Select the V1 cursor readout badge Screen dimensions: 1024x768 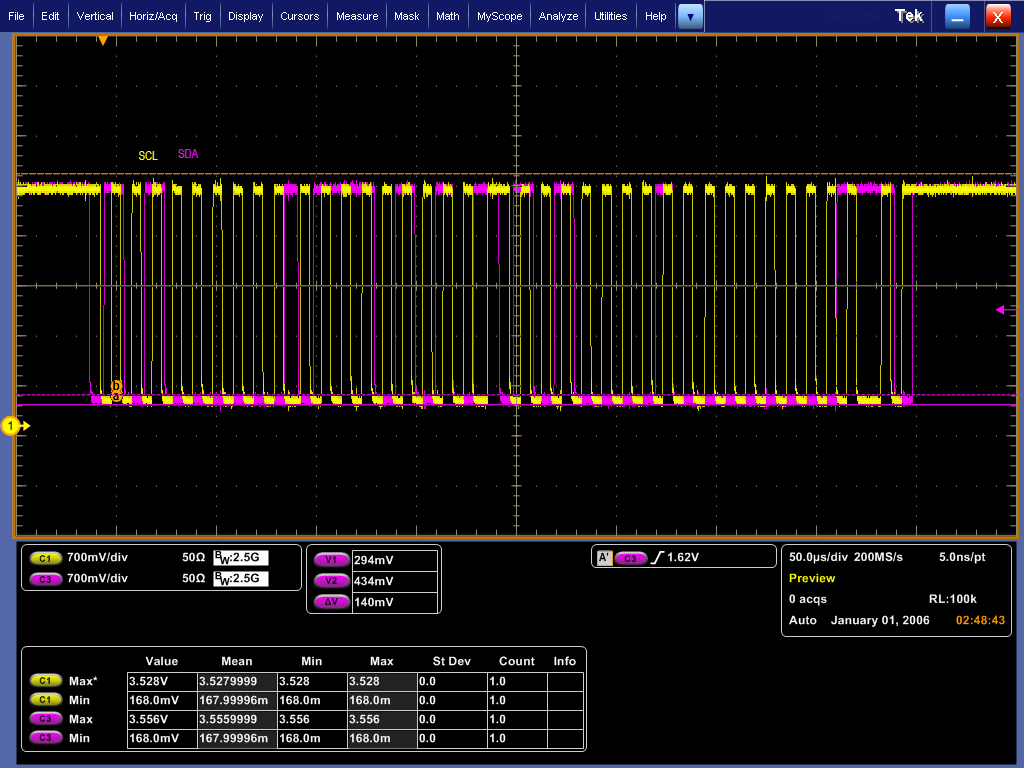[330, 561]
